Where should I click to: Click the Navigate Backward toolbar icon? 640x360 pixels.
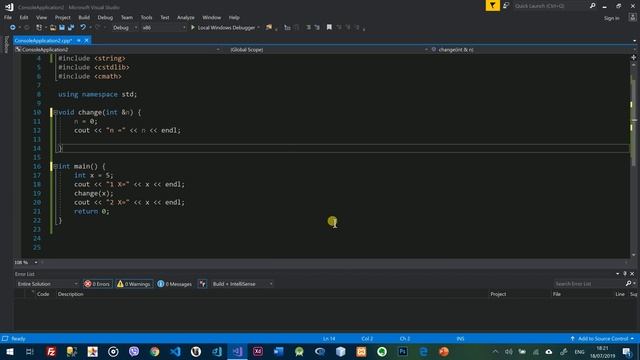[13, 27]
